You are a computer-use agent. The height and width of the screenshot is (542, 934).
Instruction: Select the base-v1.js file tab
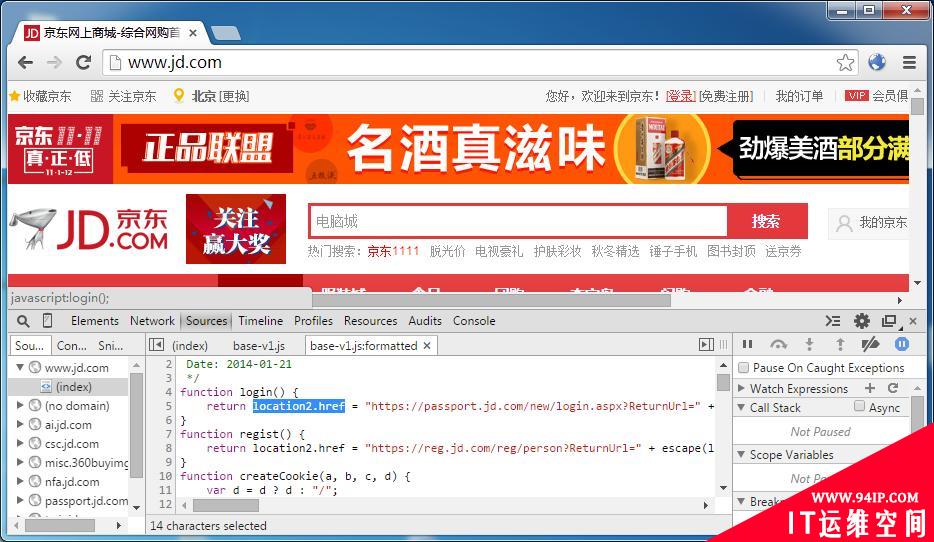[259, 345]
